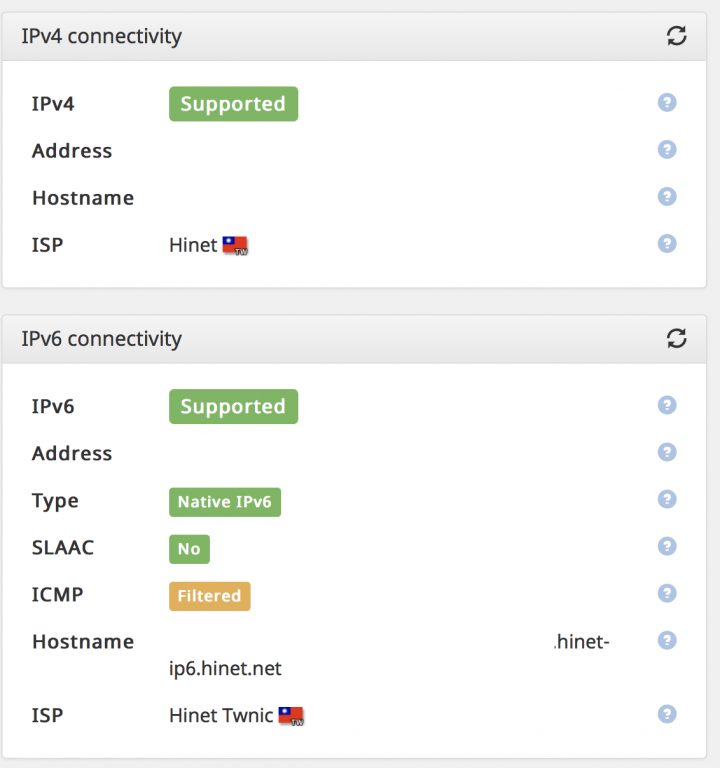Image resolution: width=720 pixels, height=768 pixels.
Task: Click the Taiwan flag beside Hinet
Action: point(235,245)
